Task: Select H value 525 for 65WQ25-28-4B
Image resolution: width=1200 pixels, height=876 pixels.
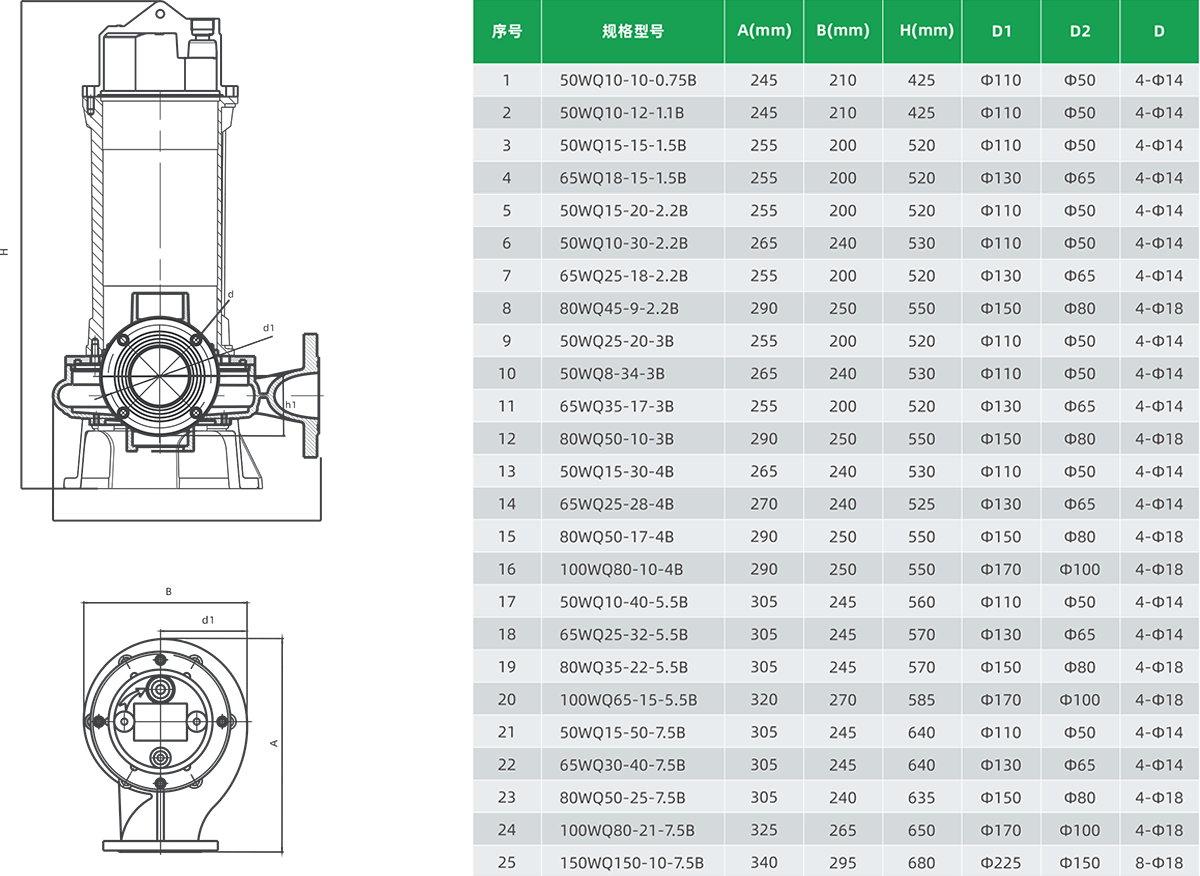Action: tap(922, 504)
